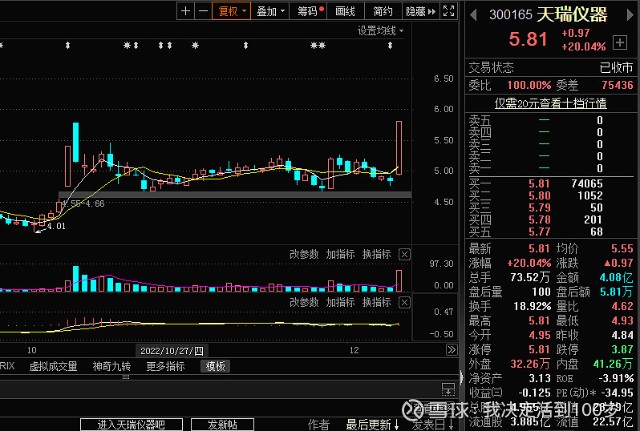Click 换指标 in MACD indicator panel

[x=376, y=302]
